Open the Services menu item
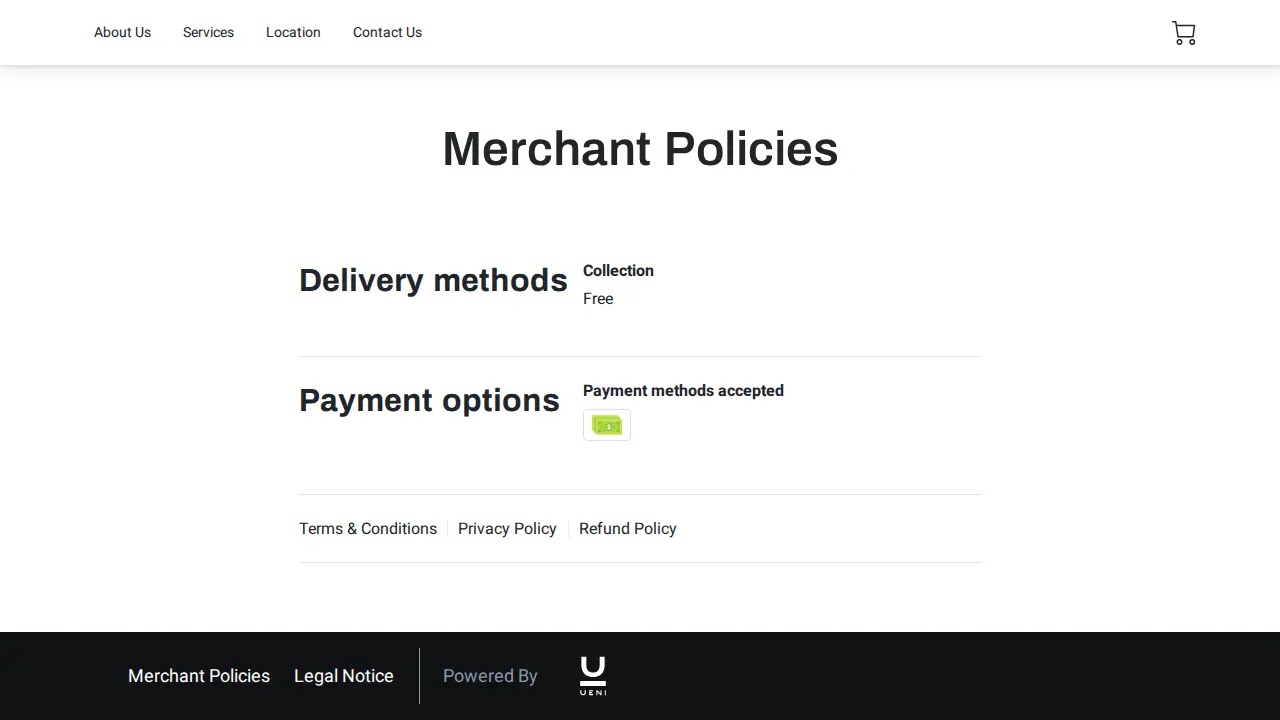1280x720 pixels. coord(208,32)
